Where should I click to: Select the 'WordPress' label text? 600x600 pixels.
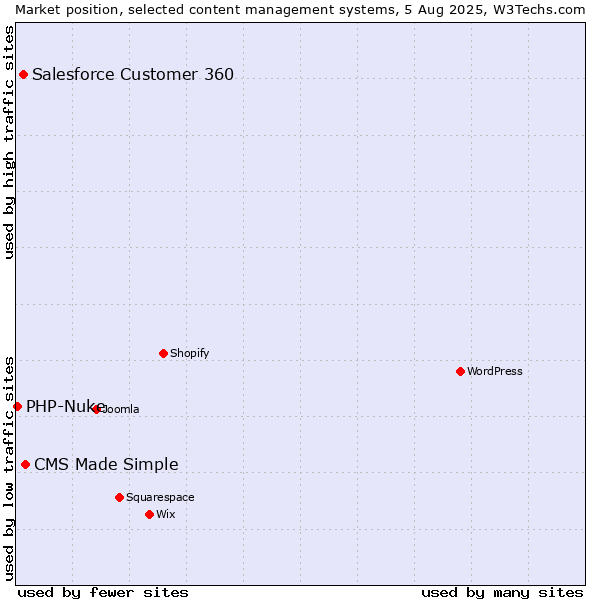coord(495,371)
